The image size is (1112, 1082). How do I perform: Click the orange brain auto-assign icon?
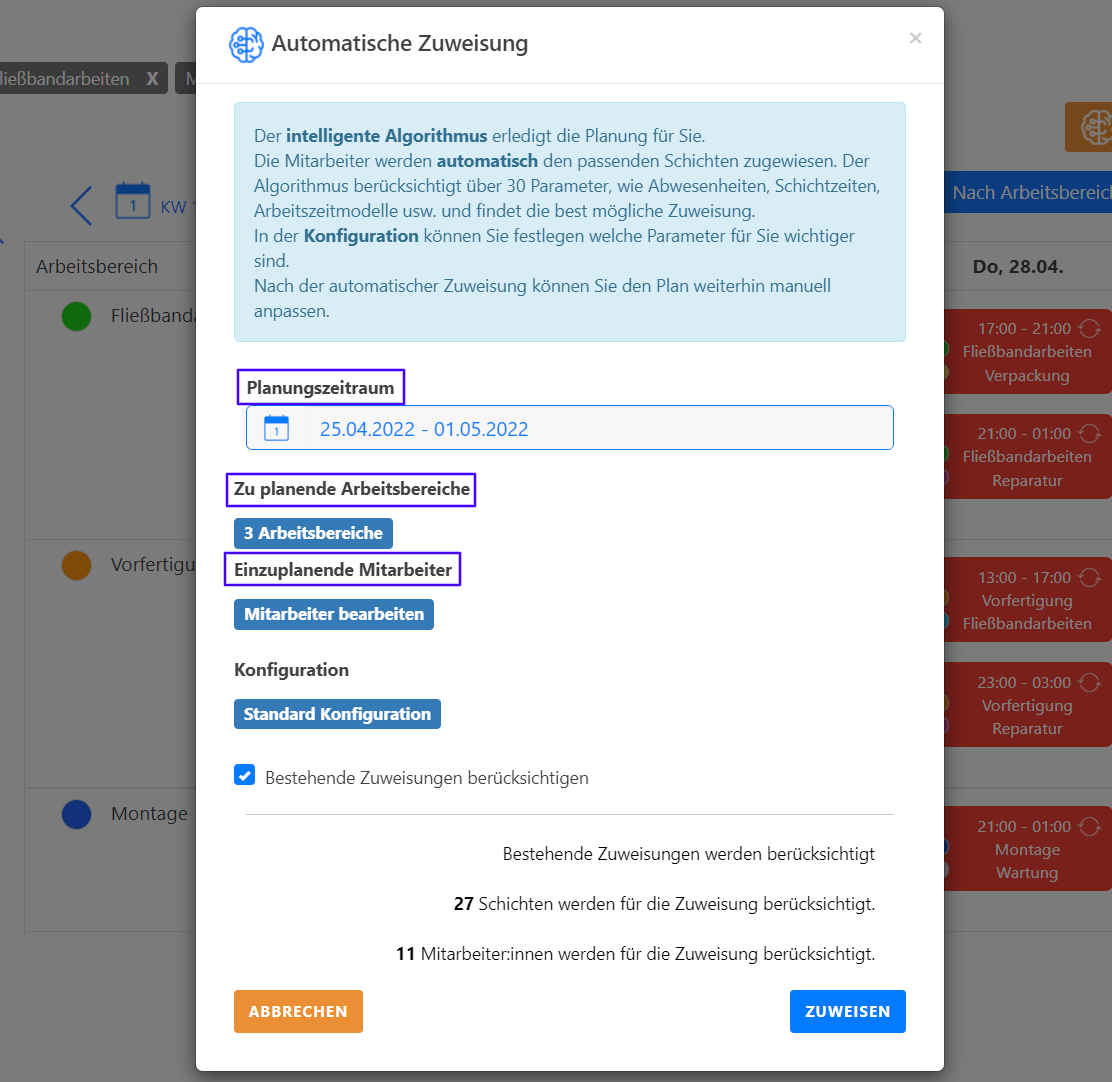(x=1089, y=127)
